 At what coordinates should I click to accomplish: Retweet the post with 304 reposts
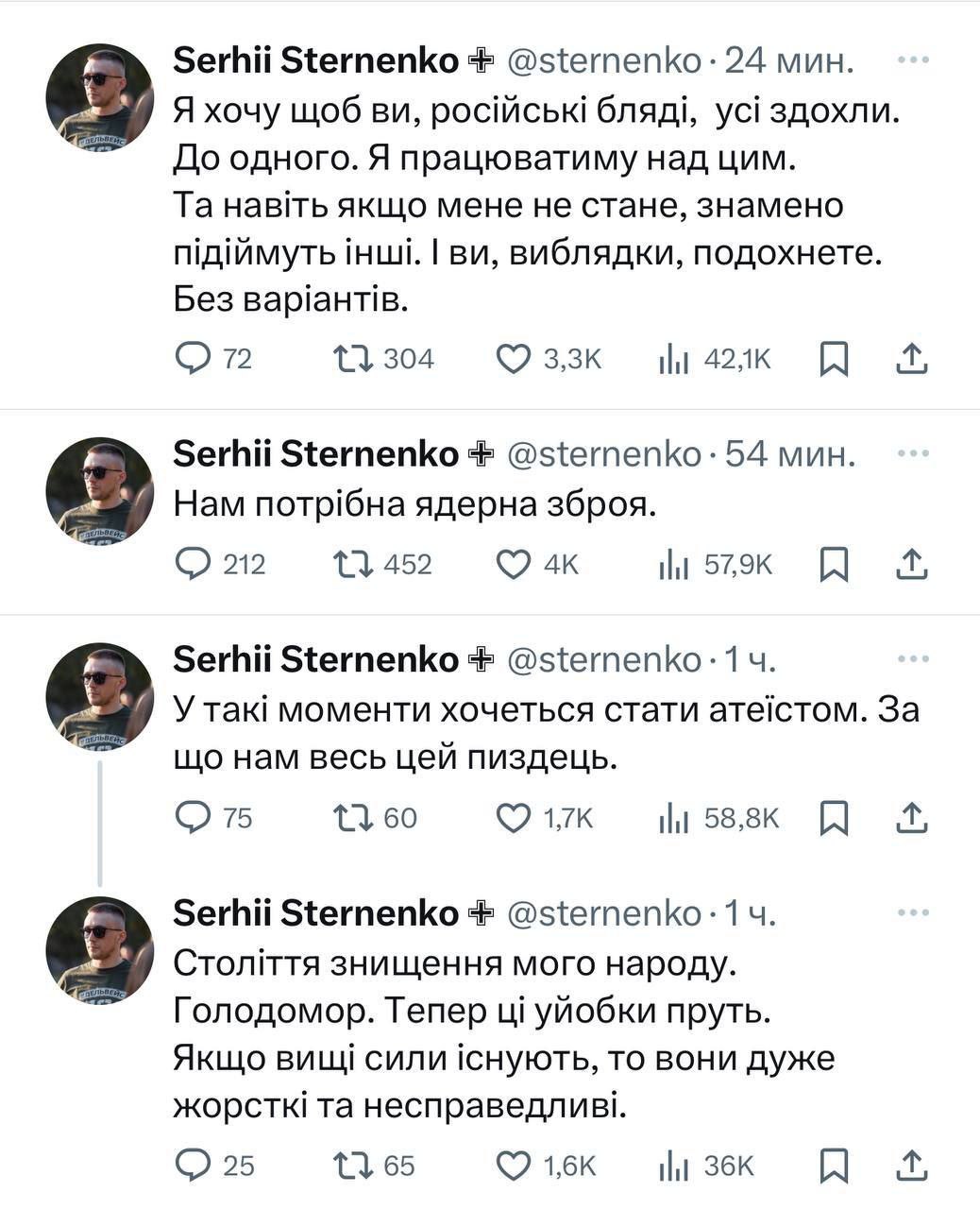click(x=355, y=359)
